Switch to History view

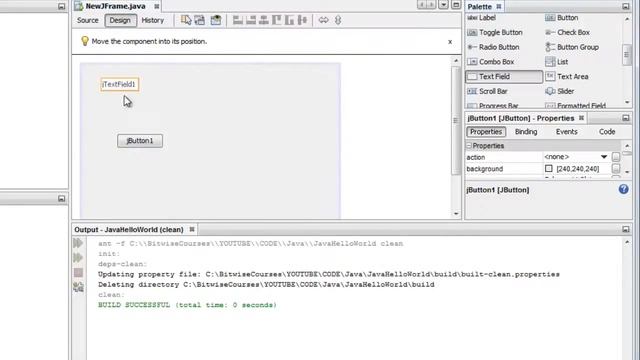[x=153, y=20]
